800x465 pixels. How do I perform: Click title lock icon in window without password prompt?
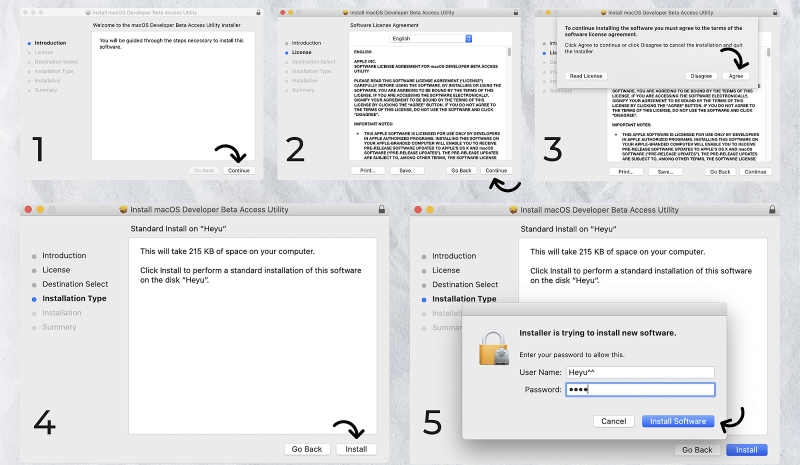382,209
